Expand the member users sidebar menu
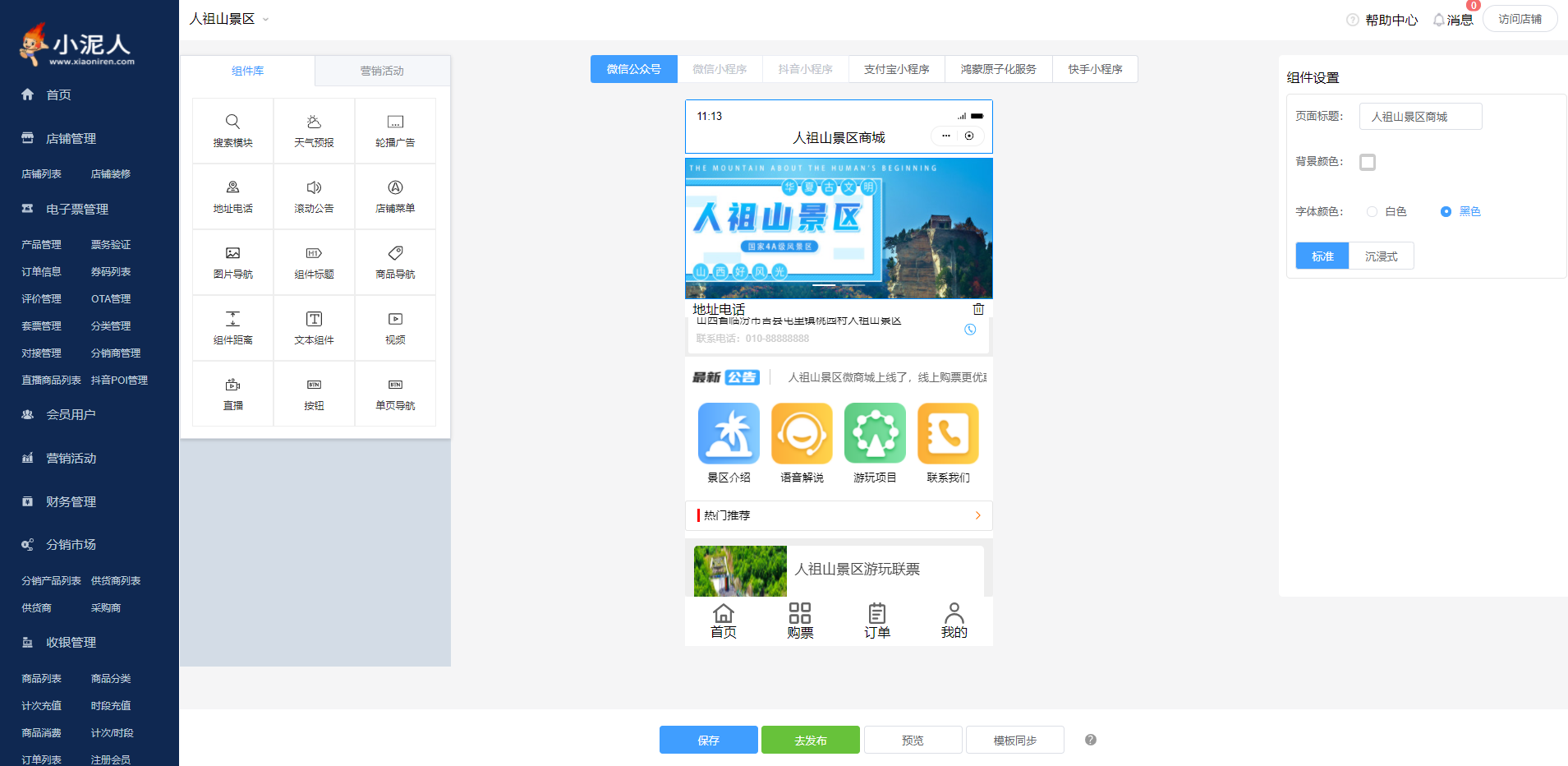 pyautogui.click(x=71, y=415)
